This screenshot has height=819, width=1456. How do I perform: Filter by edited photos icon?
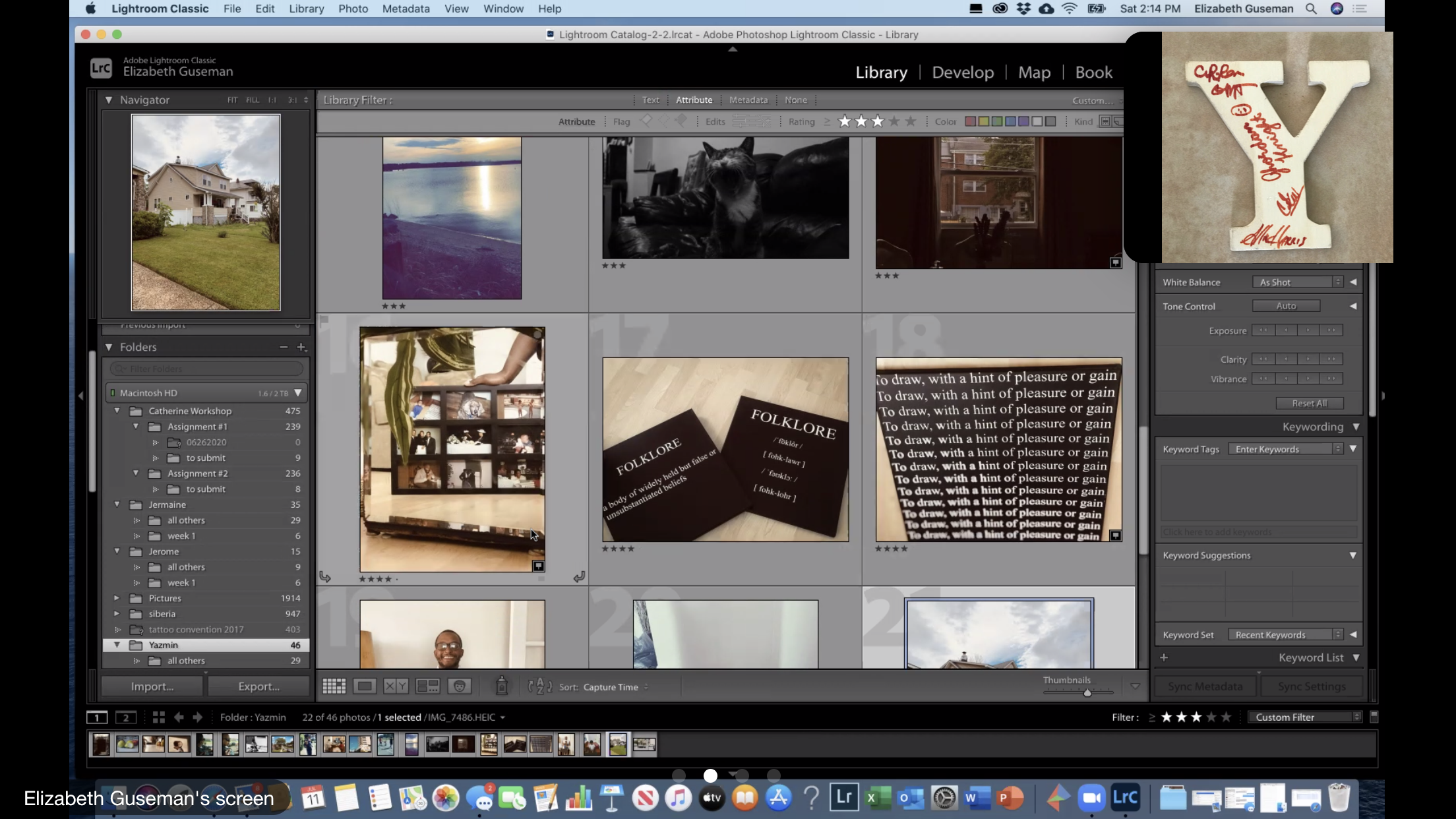tap(742, 121)
